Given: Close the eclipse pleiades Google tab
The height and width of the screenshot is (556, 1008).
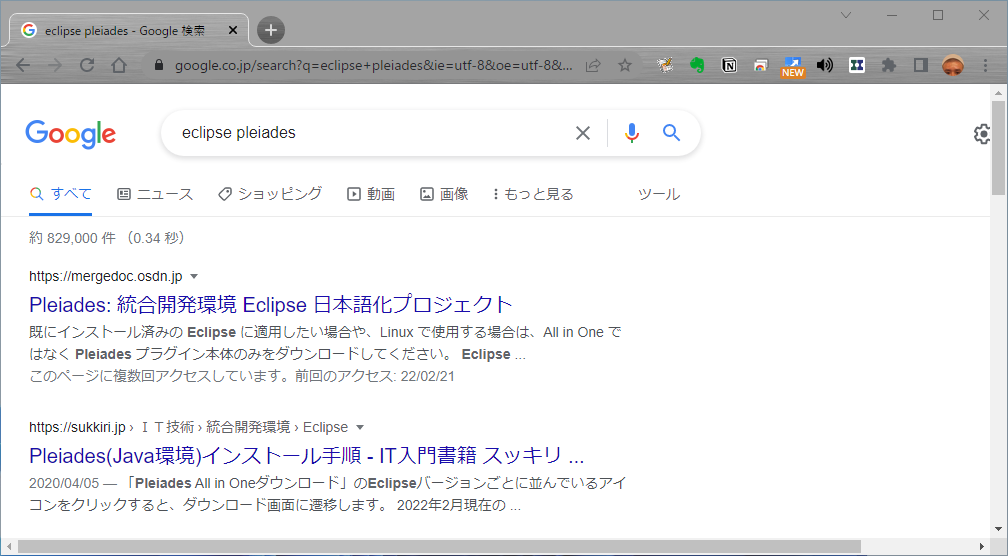Looking at the screenshot, I should (x=233, y=30).
